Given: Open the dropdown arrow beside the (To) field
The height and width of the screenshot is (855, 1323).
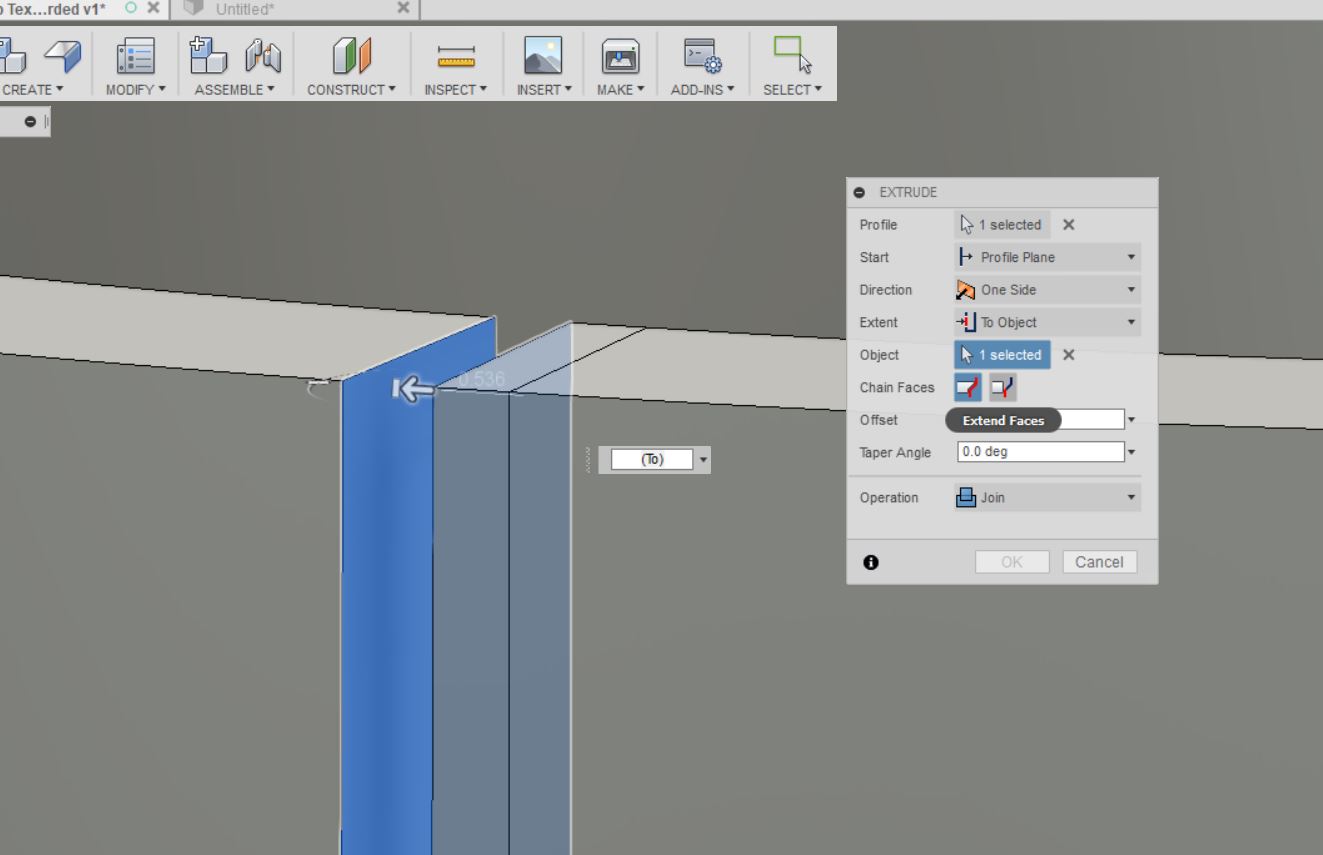Looking at the screenshot, I should (703, 460).
